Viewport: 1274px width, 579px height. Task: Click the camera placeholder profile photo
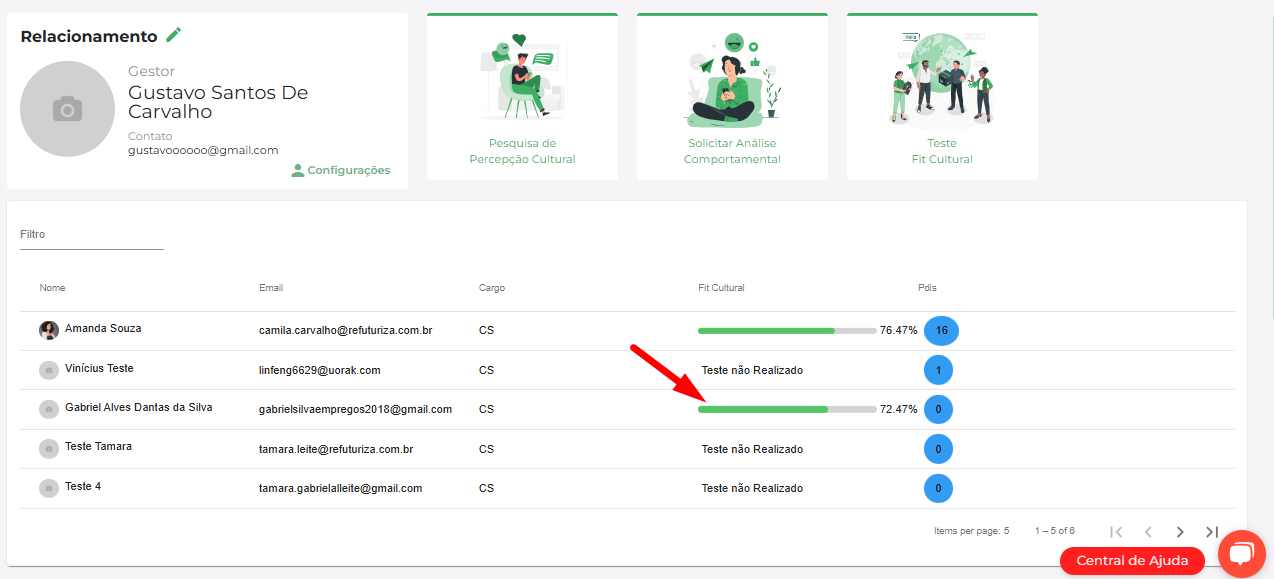pos(68,109)
